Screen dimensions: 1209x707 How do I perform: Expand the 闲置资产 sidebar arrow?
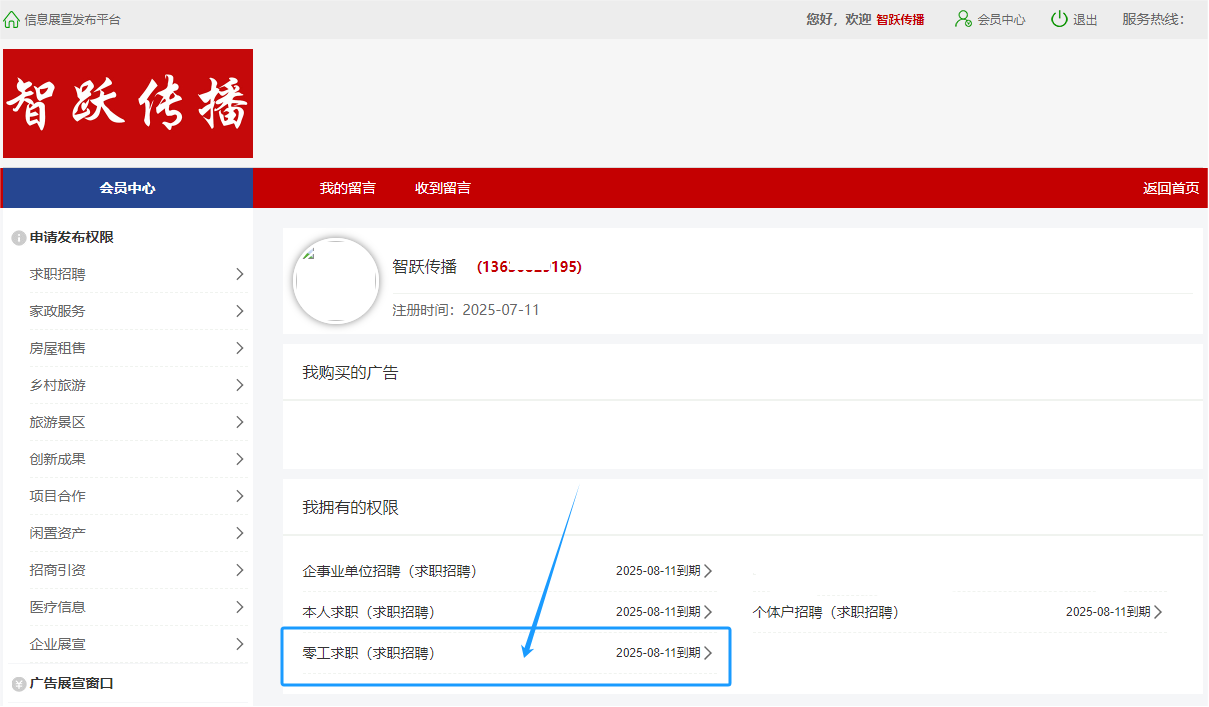tap(240, 533)
